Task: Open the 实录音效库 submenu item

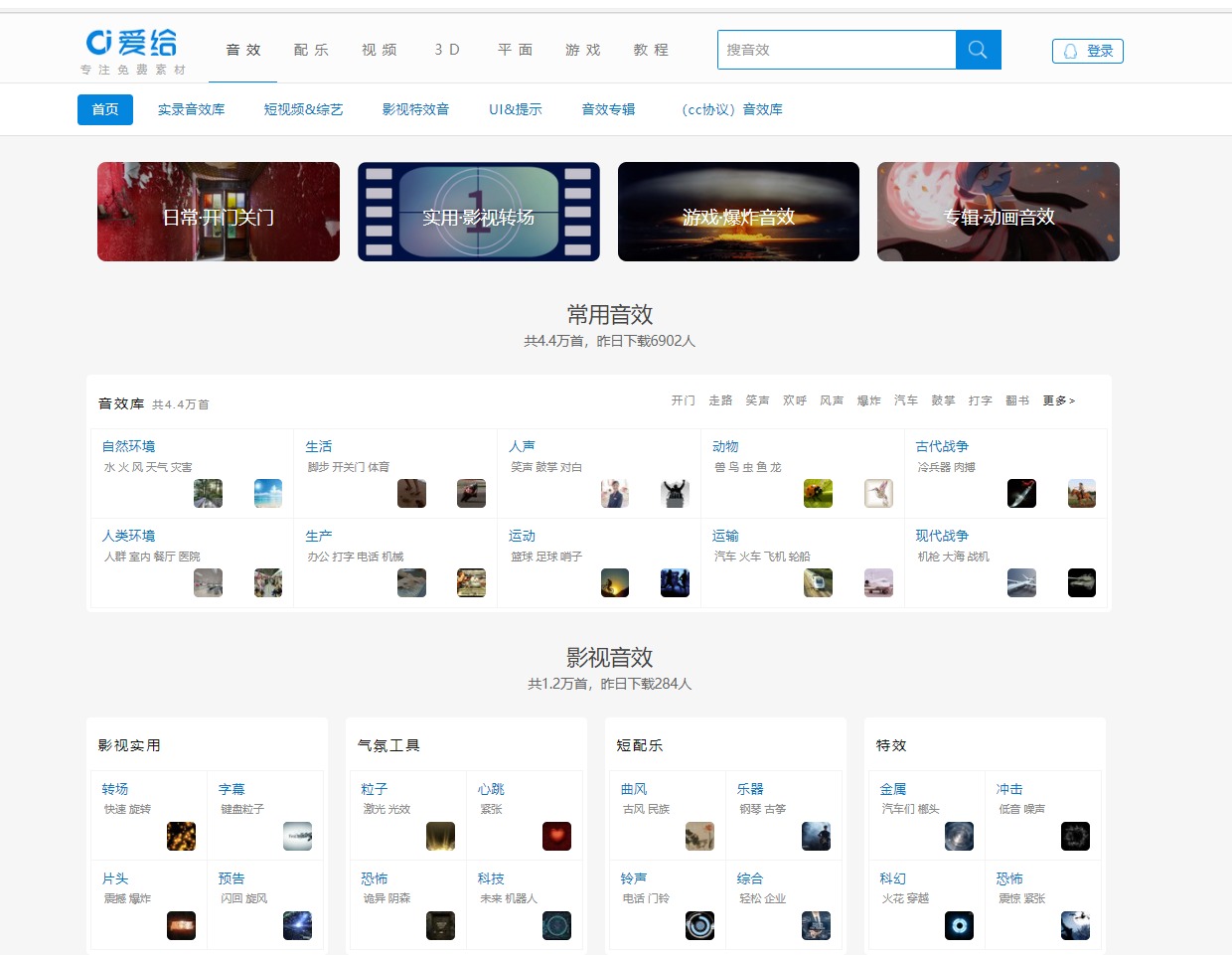Action: 191,109
